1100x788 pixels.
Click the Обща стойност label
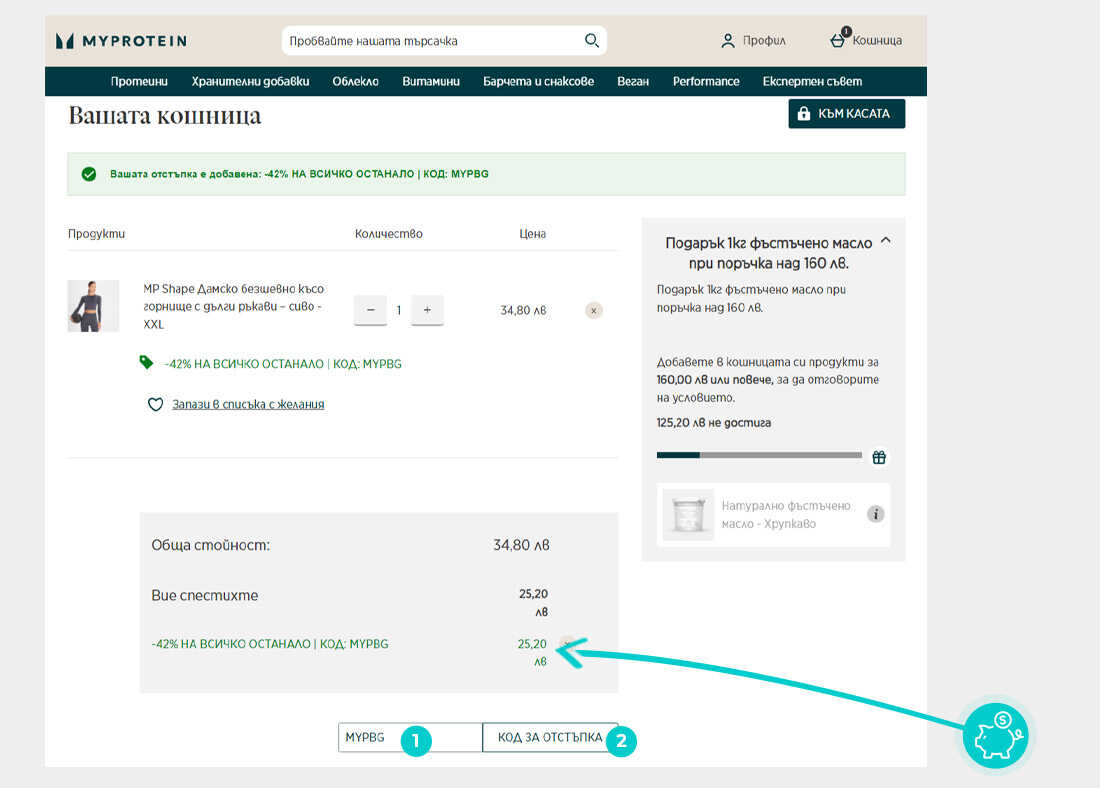point(210,545)
